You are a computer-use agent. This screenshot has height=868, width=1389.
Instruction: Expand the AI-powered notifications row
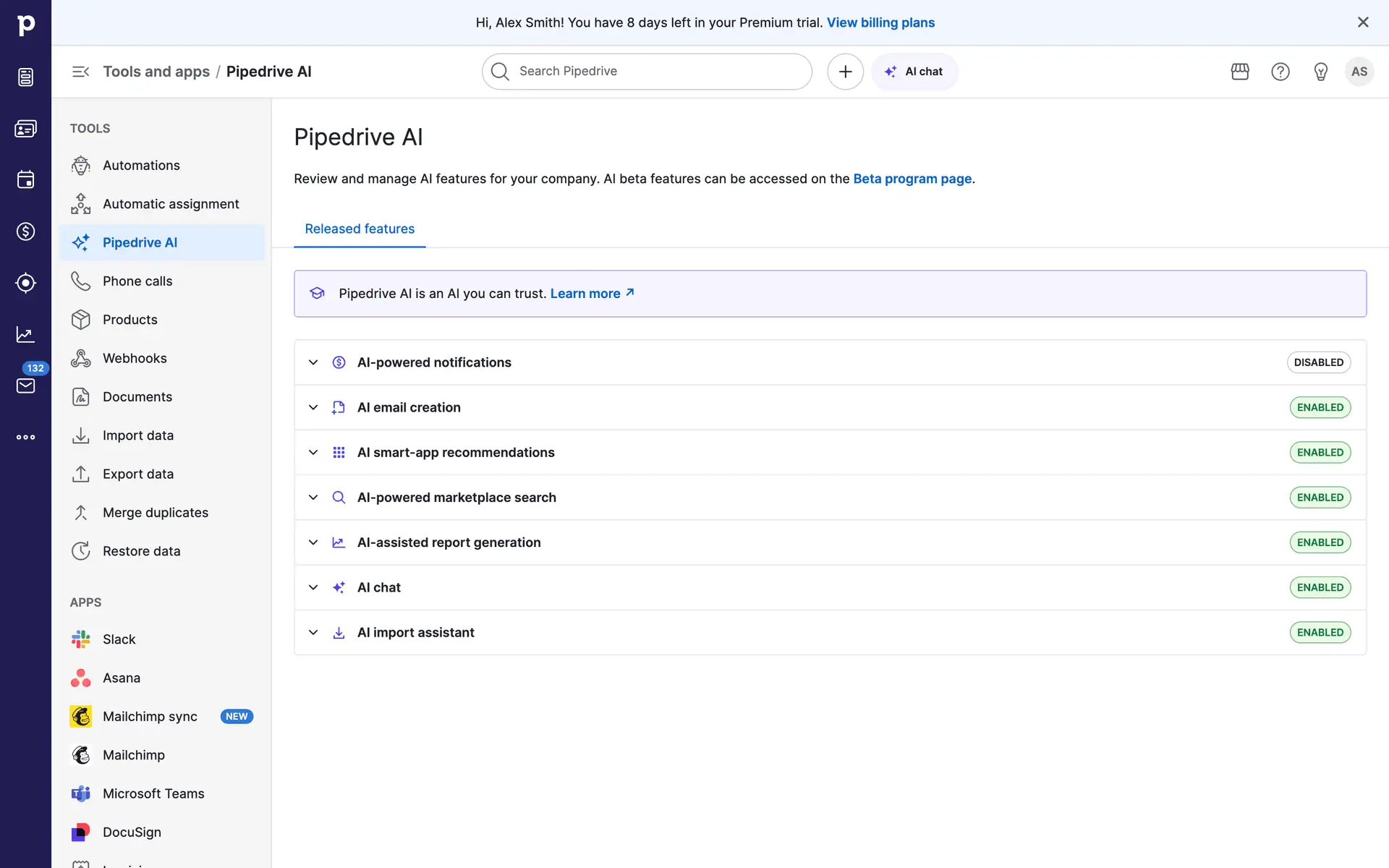[x=313, y=362]
